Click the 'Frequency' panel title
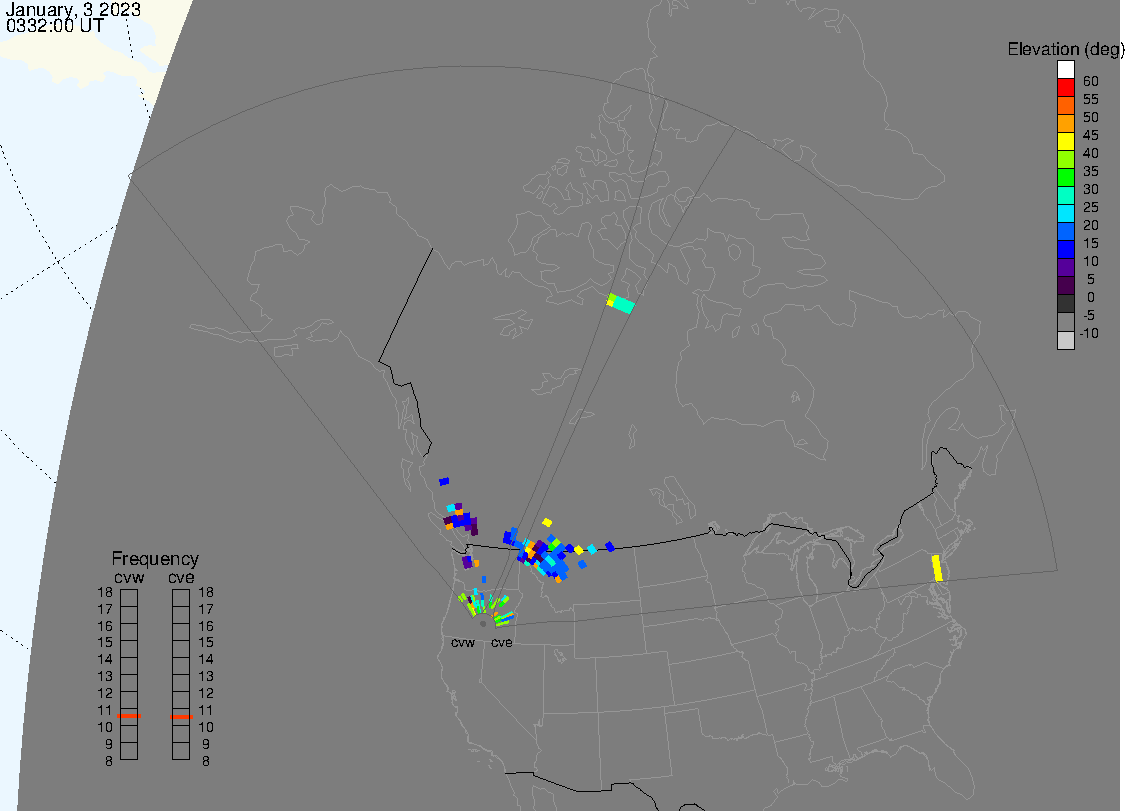 pos(155,558)
